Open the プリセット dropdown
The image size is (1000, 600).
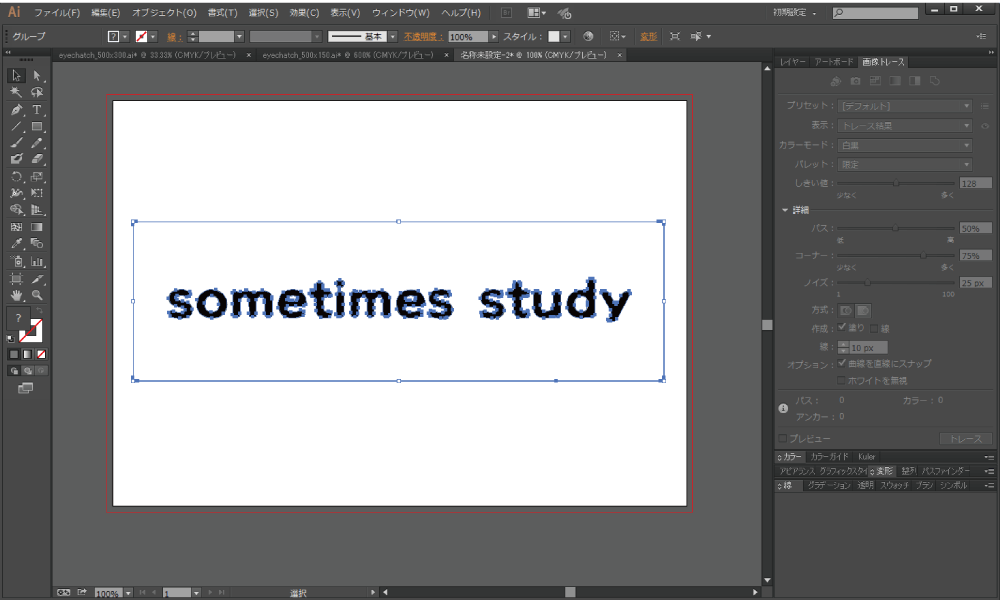click(x=905, y=106)
